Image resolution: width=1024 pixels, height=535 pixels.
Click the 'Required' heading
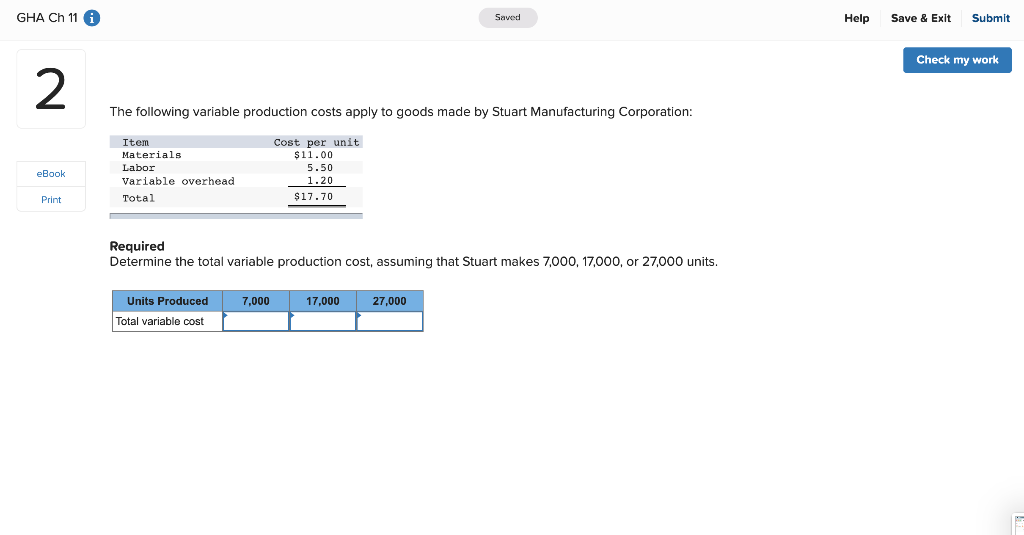137,246
